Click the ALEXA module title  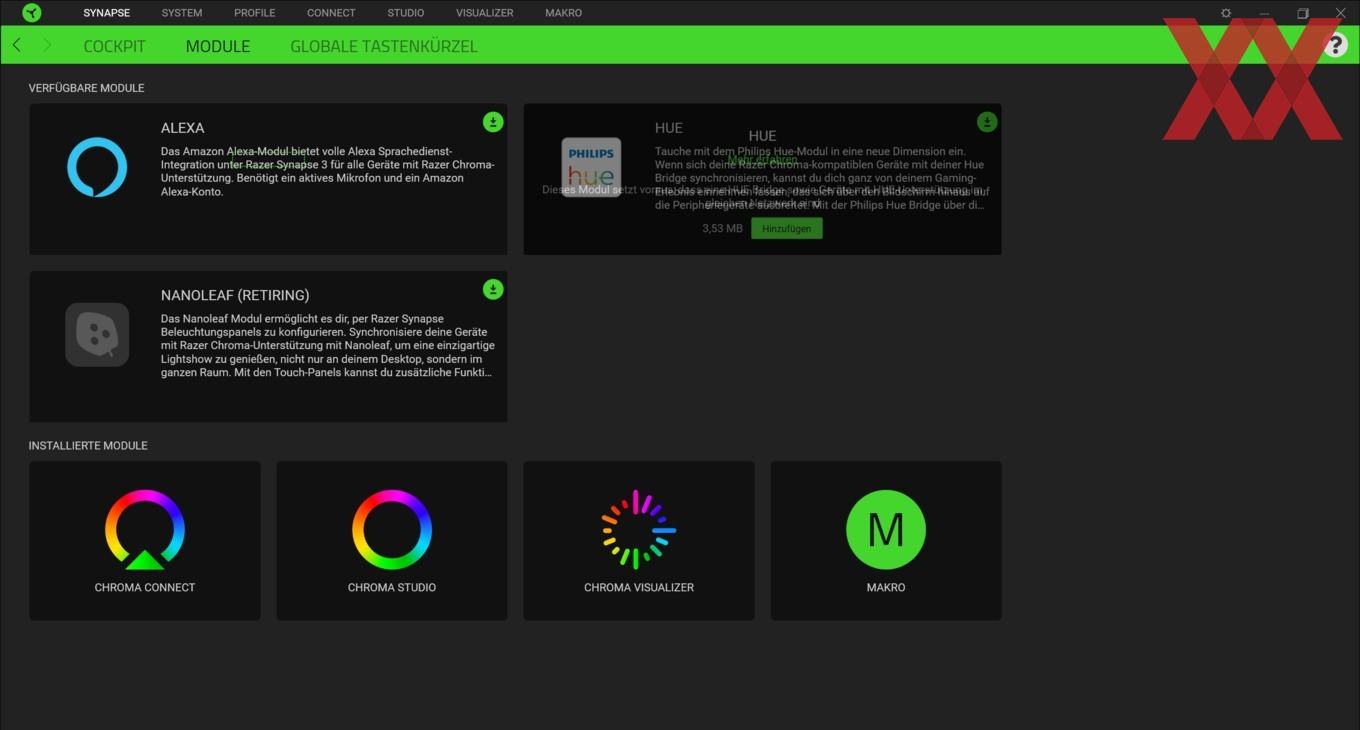(183, 128)
